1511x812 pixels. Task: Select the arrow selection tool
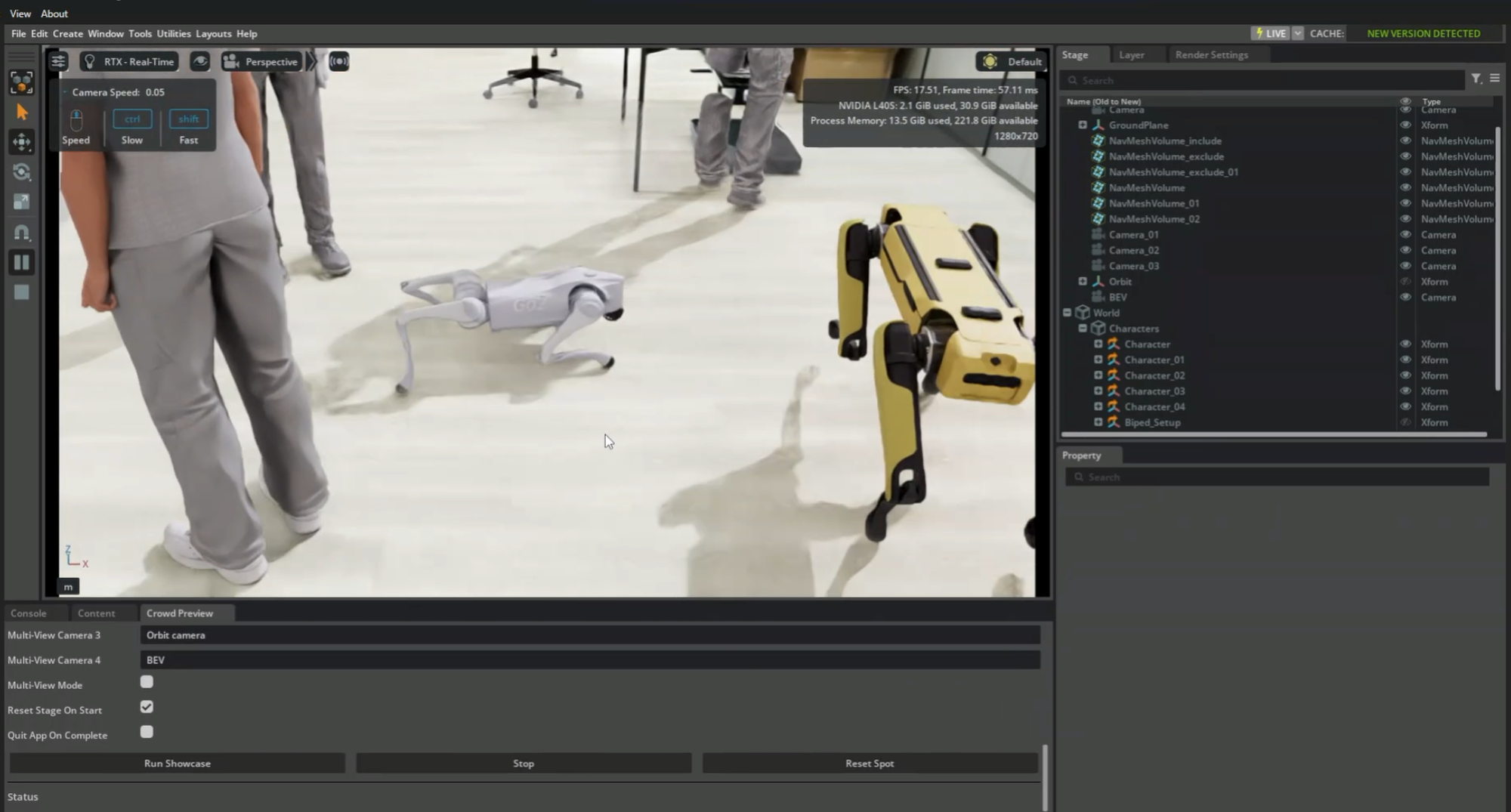[x=21, y=113]
